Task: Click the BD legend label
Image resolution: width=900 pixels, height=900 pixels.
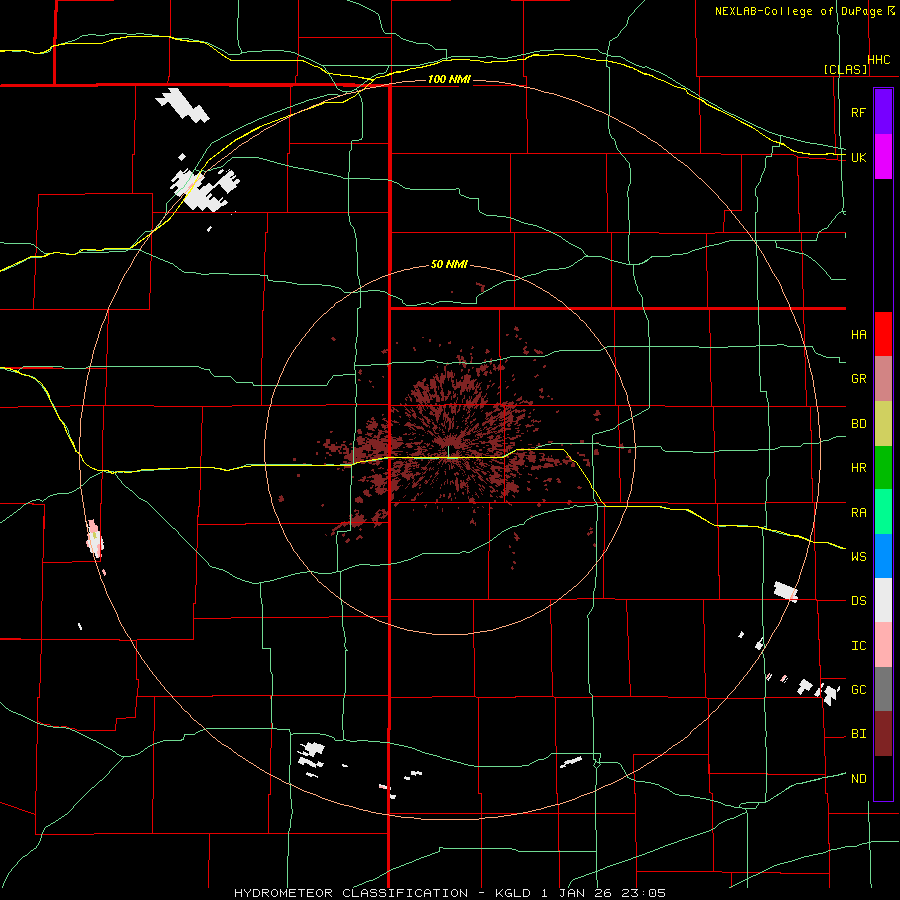Action: point(858,424)
